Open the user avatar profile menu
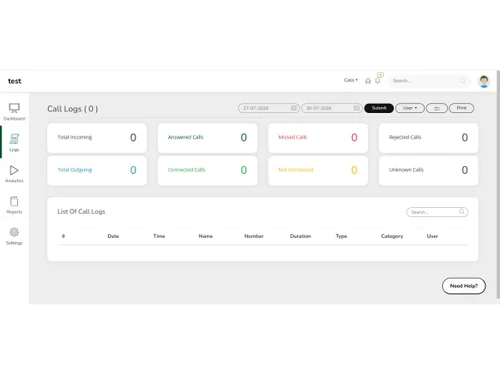The width and height of the screenshot is (500, 375). [484, 81]
